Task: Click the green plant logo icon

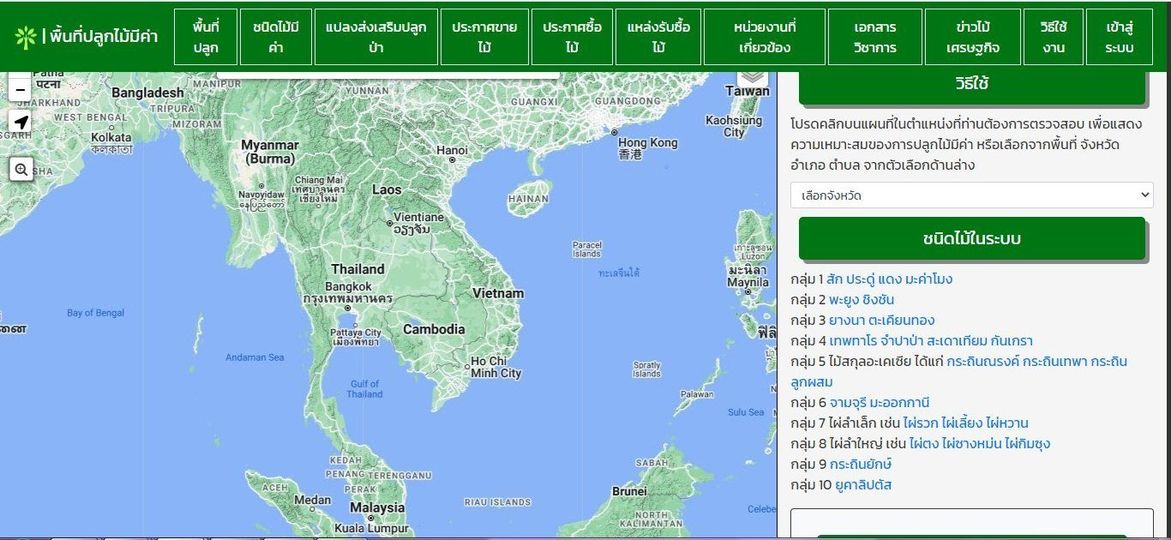Action: 25,37
